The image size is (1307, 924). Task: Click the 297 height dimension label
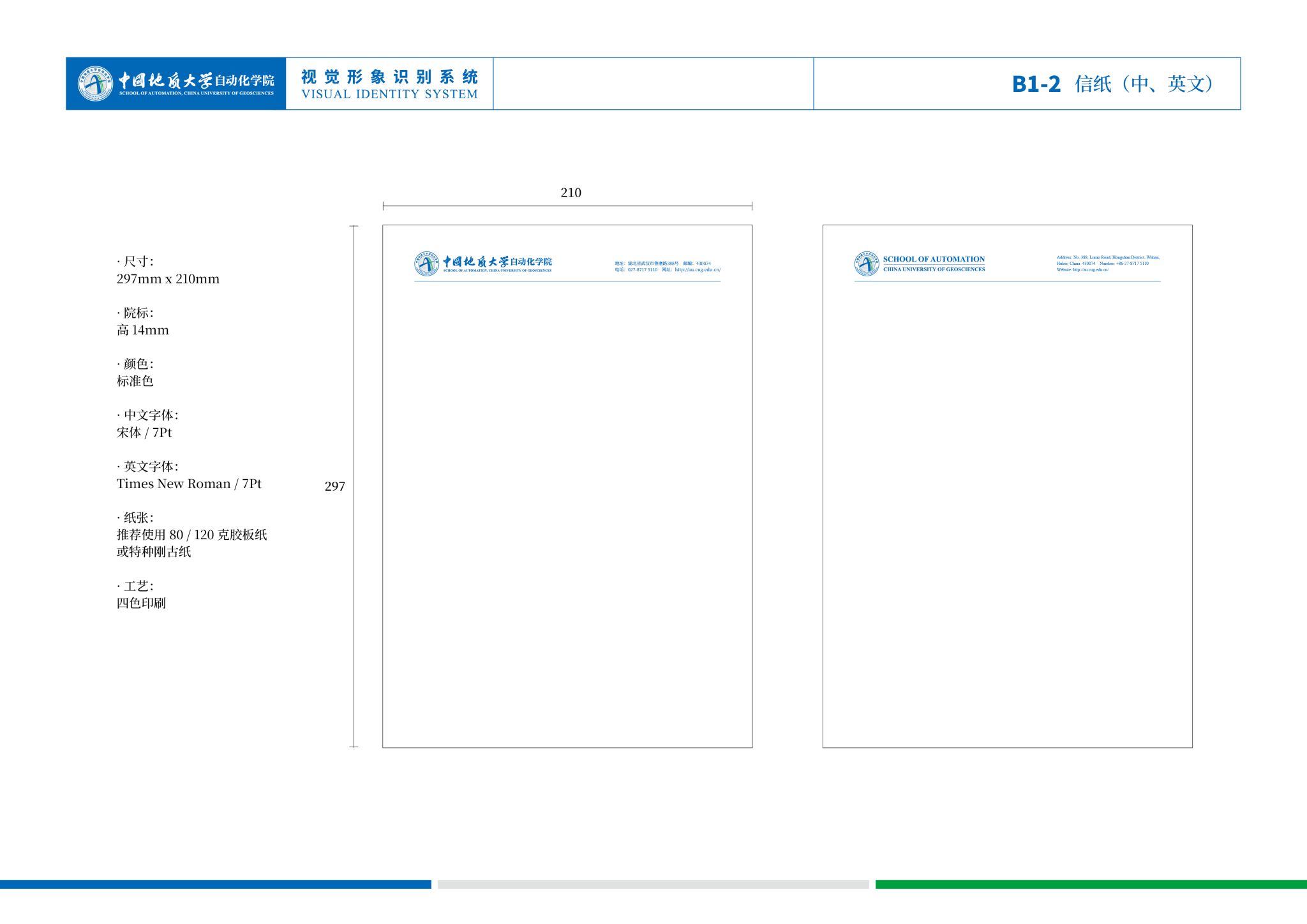(334, 486)
